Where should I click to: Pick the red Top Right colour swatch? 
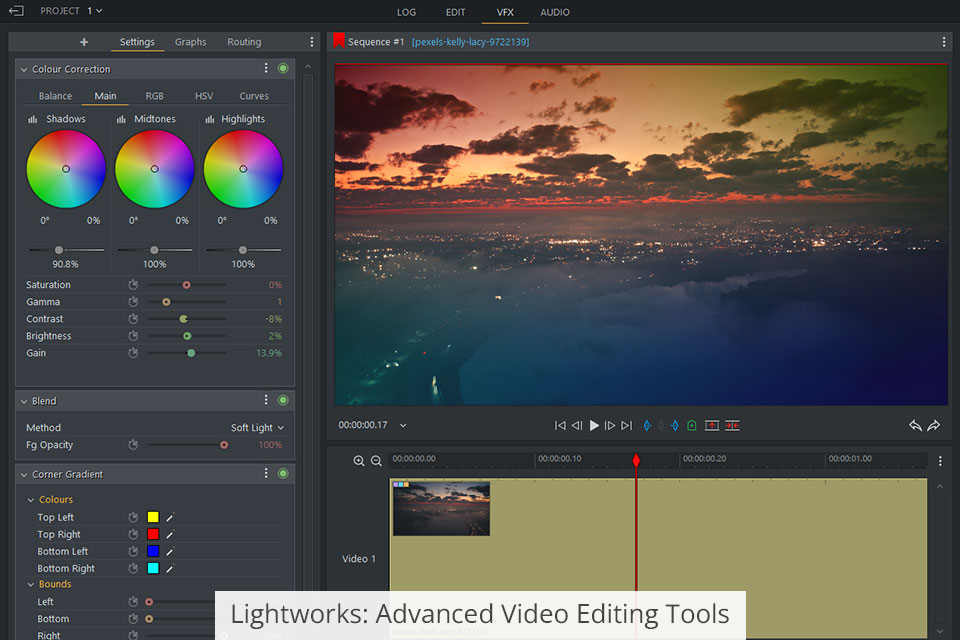[153, 534]
